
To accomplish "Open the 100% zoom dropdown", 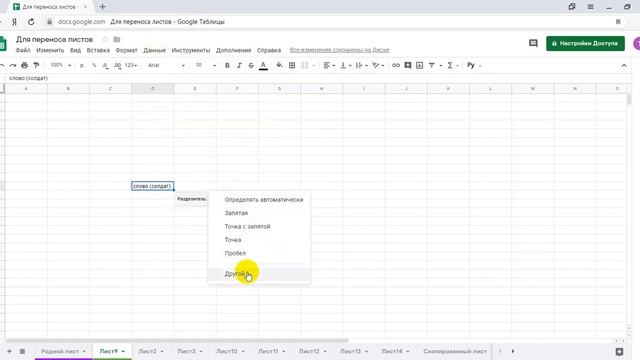I will [x=60, y=65].
